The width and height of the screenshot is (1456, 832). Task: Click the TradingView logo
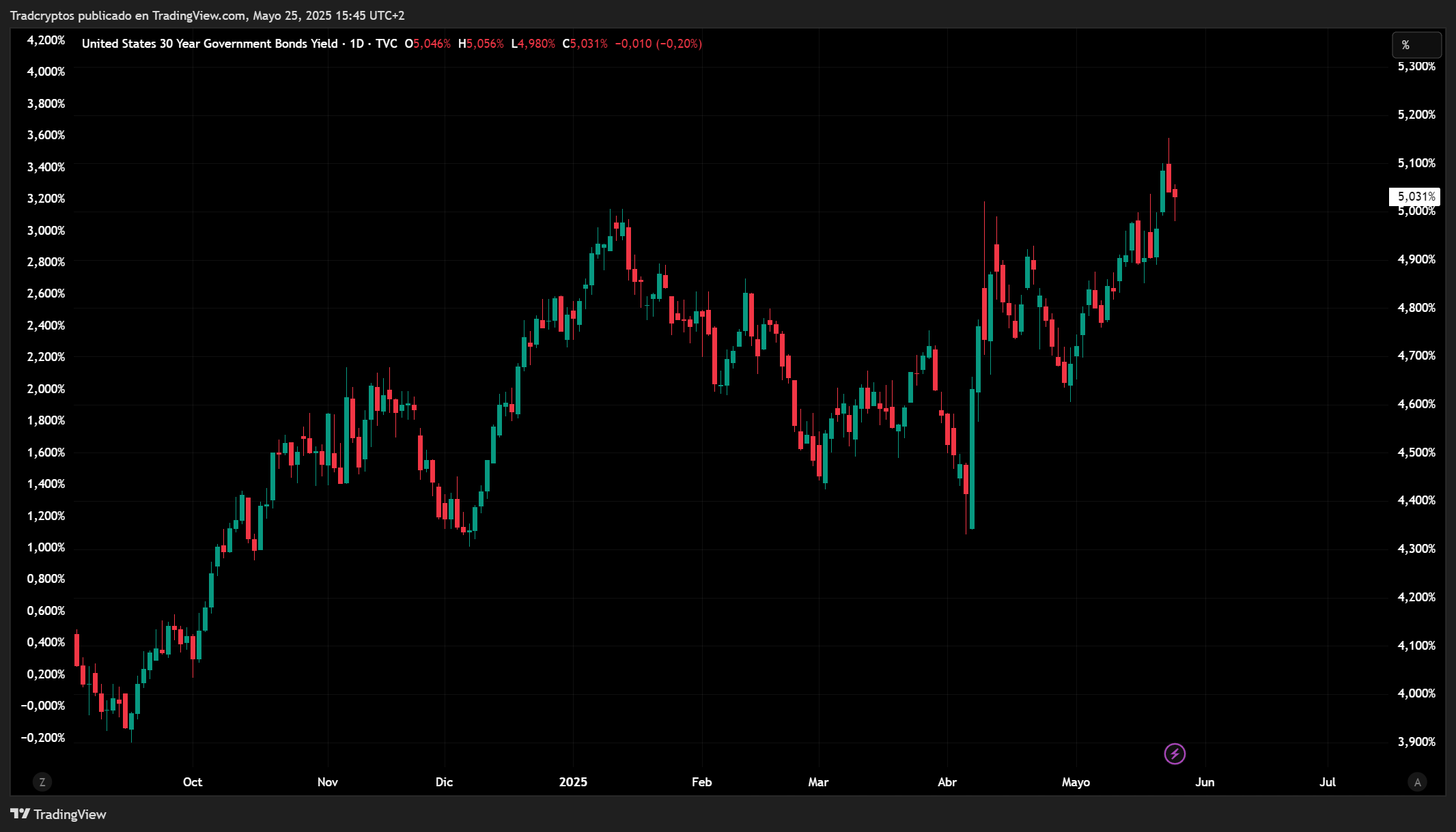tap(59, 814)
